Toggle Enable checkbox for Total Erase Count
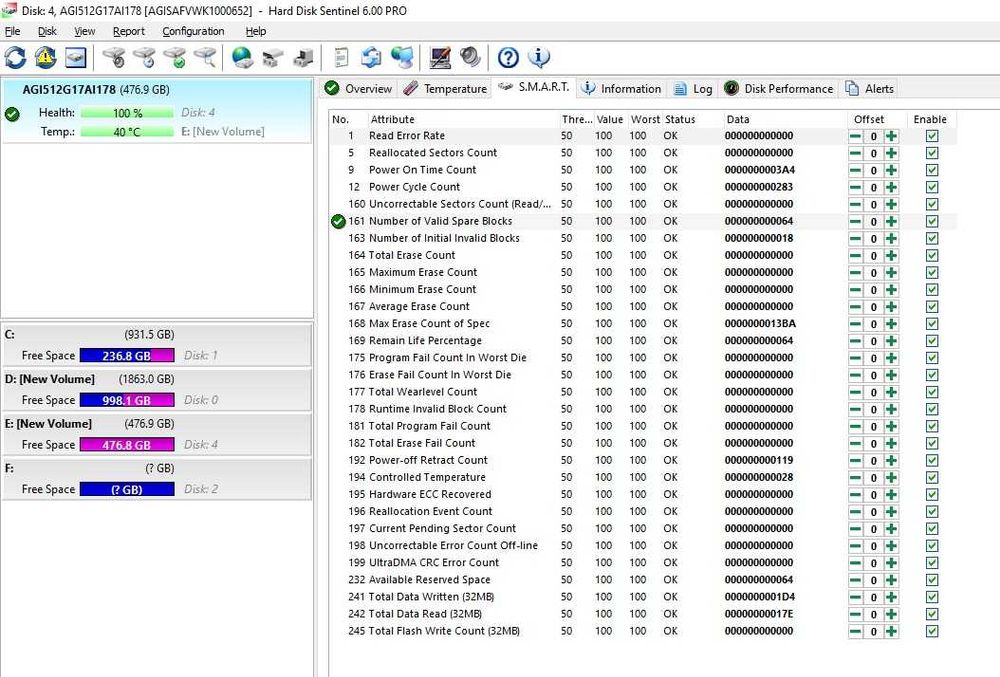Screen dimensions: 1000x677 [932, 256]
